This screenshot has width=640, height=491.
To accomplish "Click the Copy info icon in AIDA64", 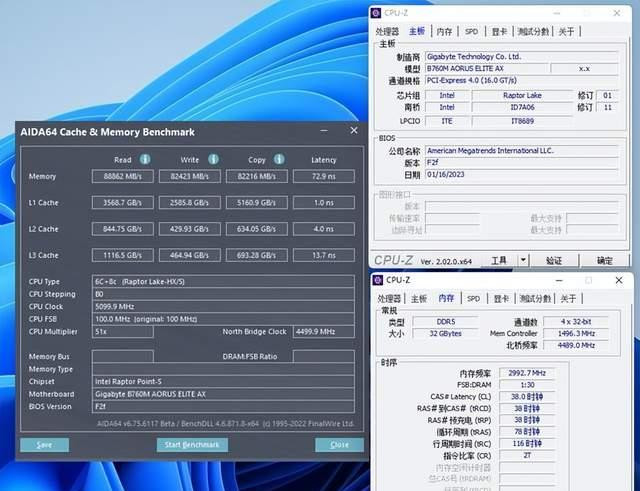I will click(279, 159).
